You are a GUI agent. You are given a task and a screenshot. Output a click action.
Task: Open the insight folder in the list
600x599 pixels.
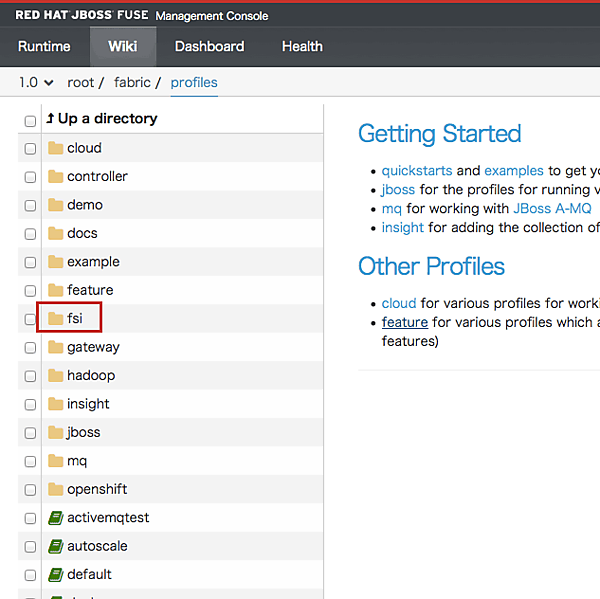pos(88,404)
